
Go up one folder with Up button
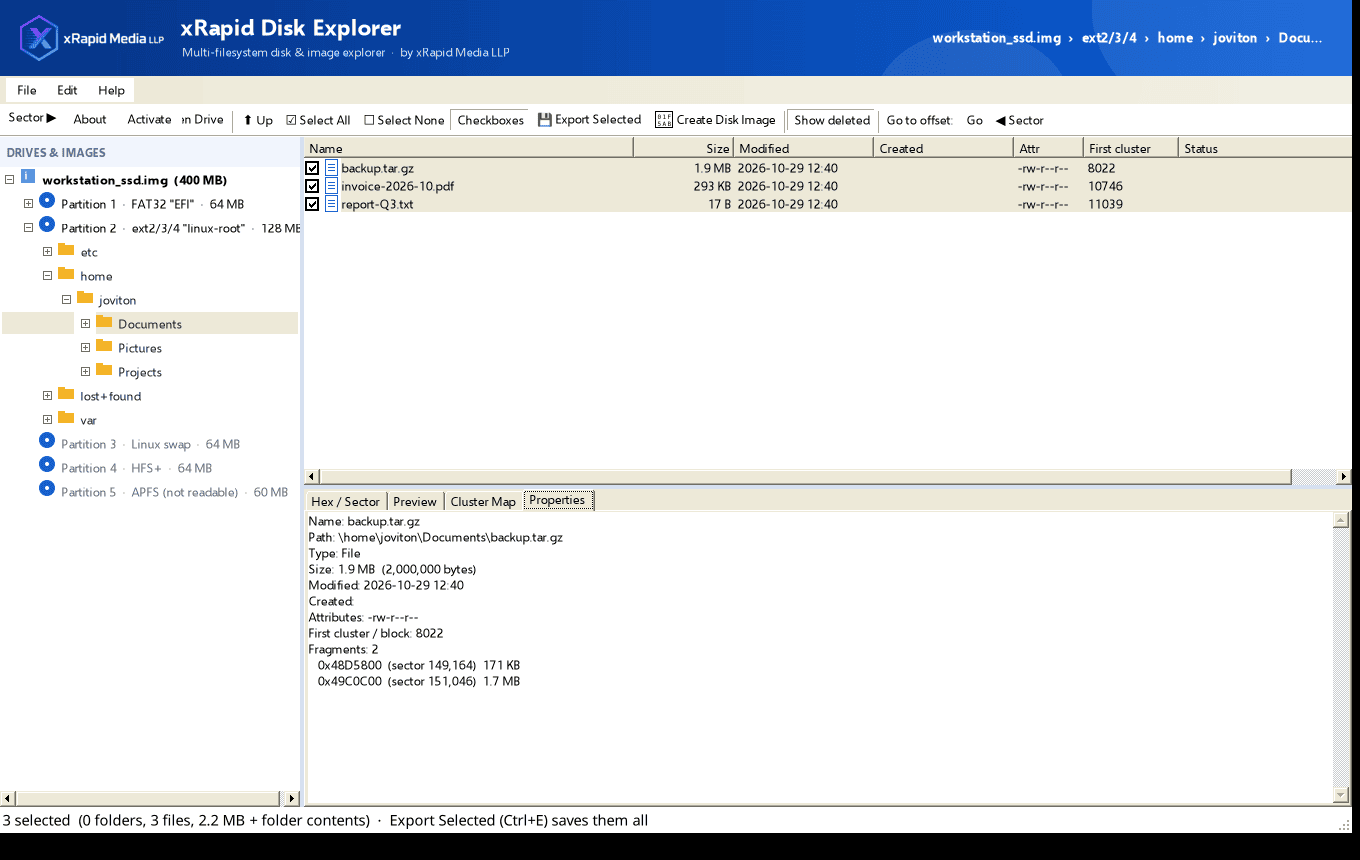tap(258, 120)
